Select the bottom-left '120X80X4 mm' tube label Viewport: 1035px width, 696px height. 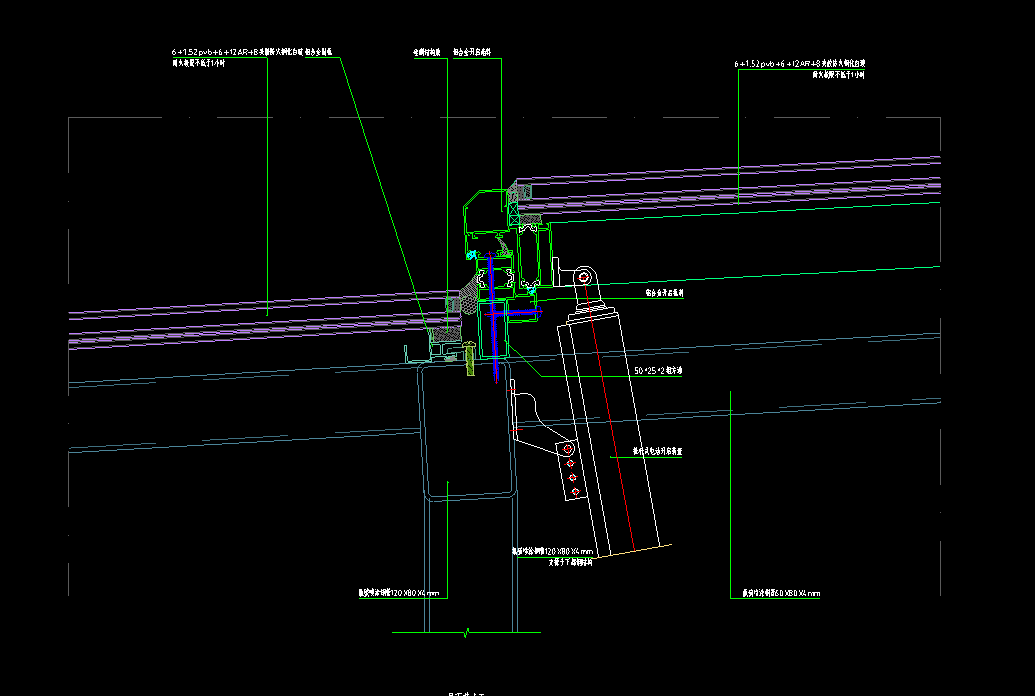pos(399,593)
